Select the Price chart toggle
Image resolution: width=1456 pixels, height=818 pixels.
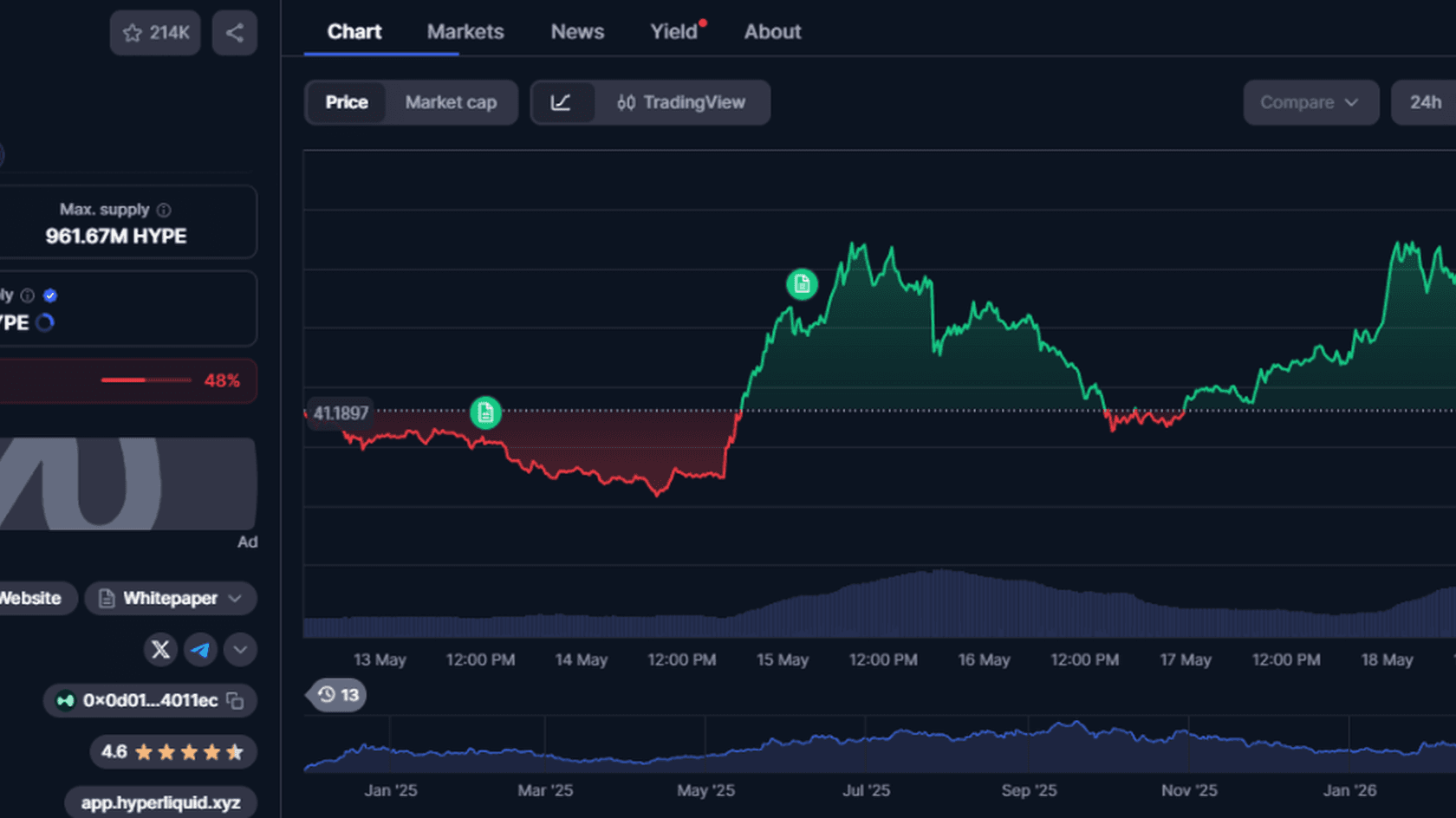point(347,102)
